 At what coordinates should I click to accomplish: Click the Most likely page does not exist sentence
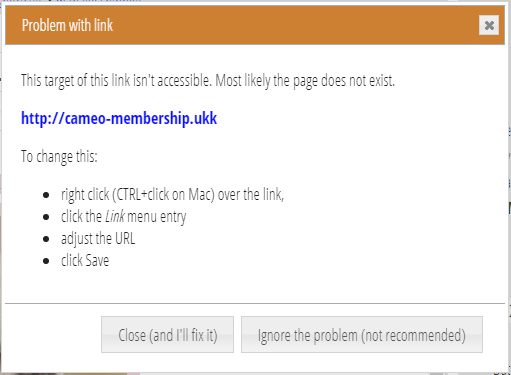click(305, 81)
